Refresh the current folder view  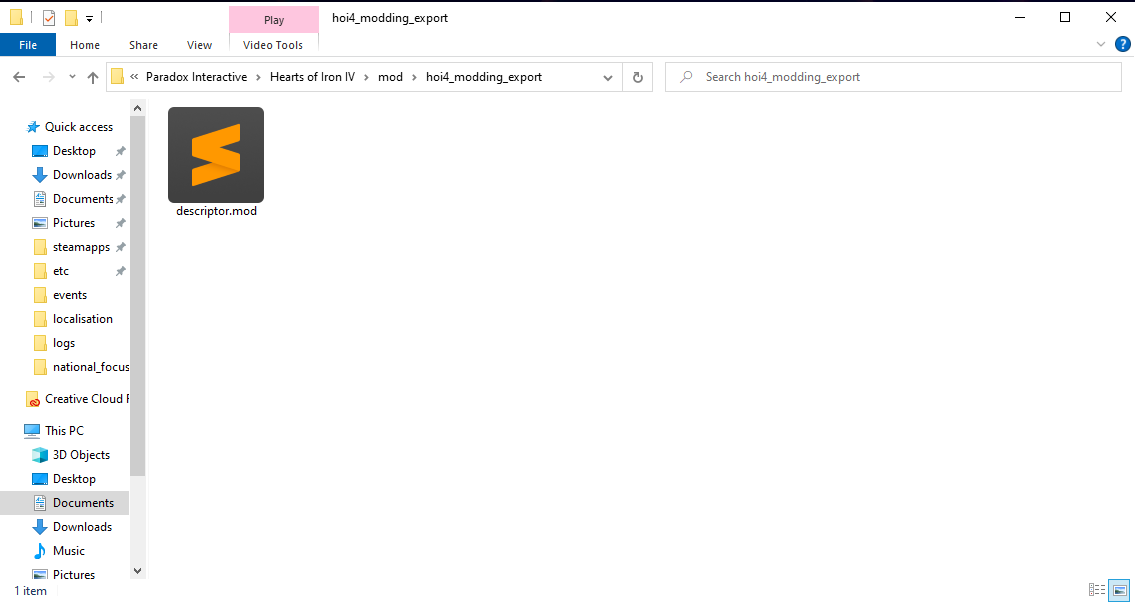pos(637,77)
